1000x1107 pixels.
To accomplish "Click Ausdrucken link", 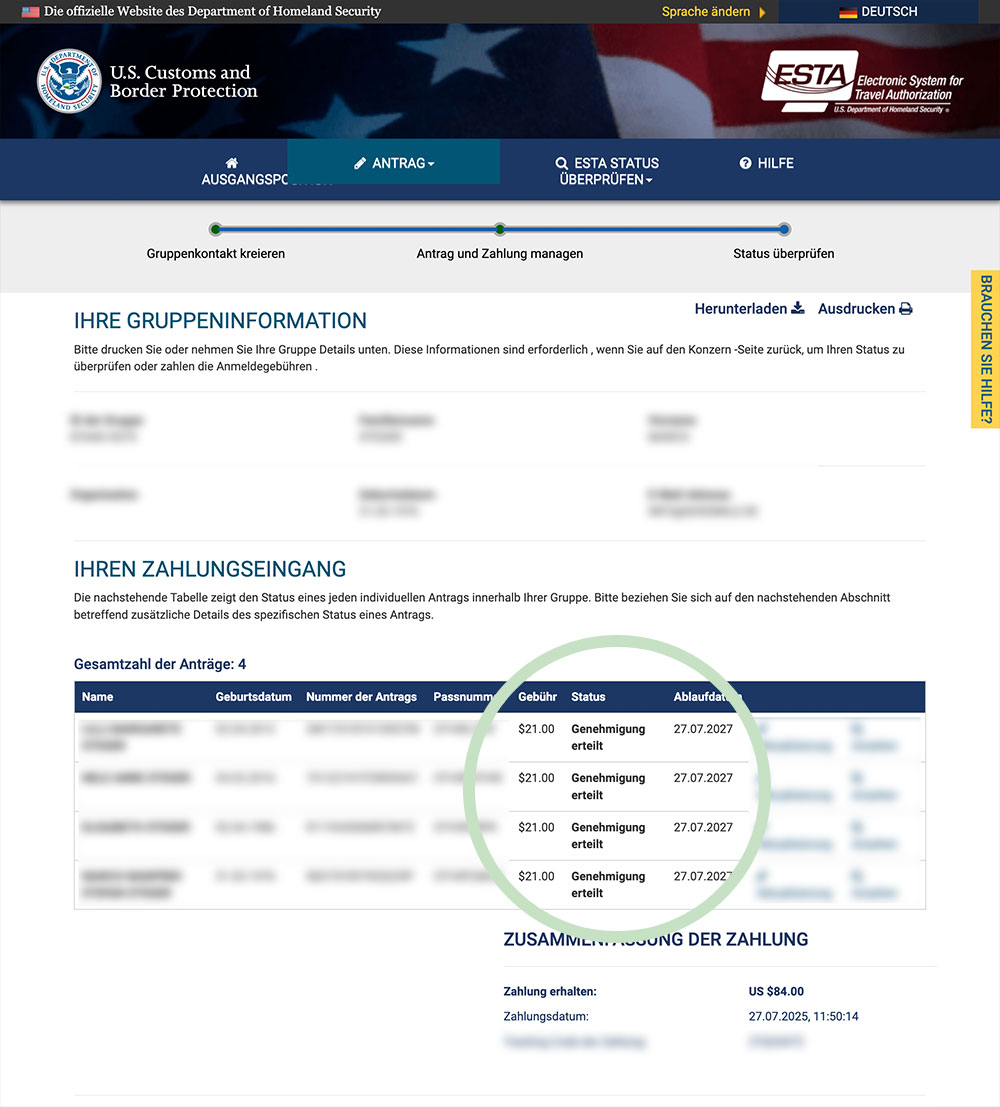I will click(x=865, y=309).
